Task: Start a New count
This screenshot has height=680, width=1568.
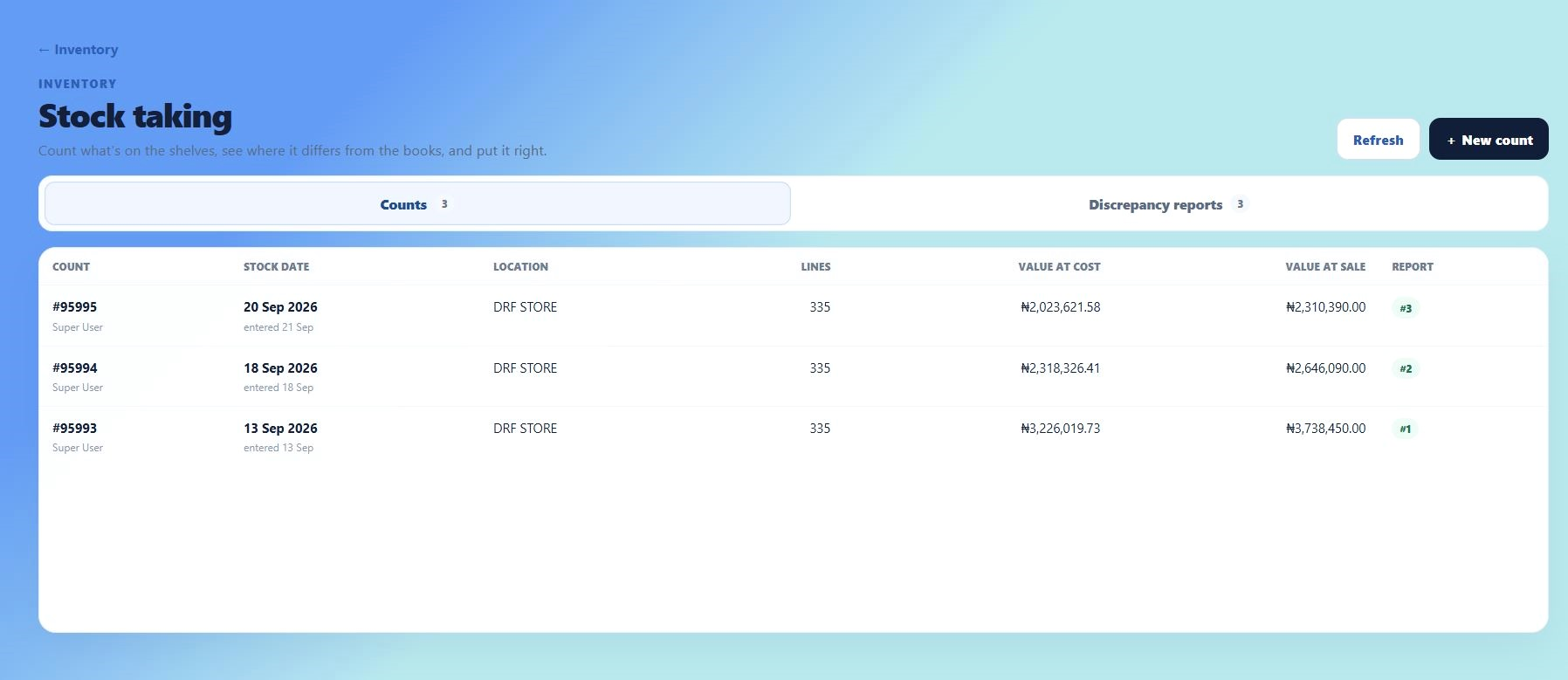Action: [x=1489, y=140]
